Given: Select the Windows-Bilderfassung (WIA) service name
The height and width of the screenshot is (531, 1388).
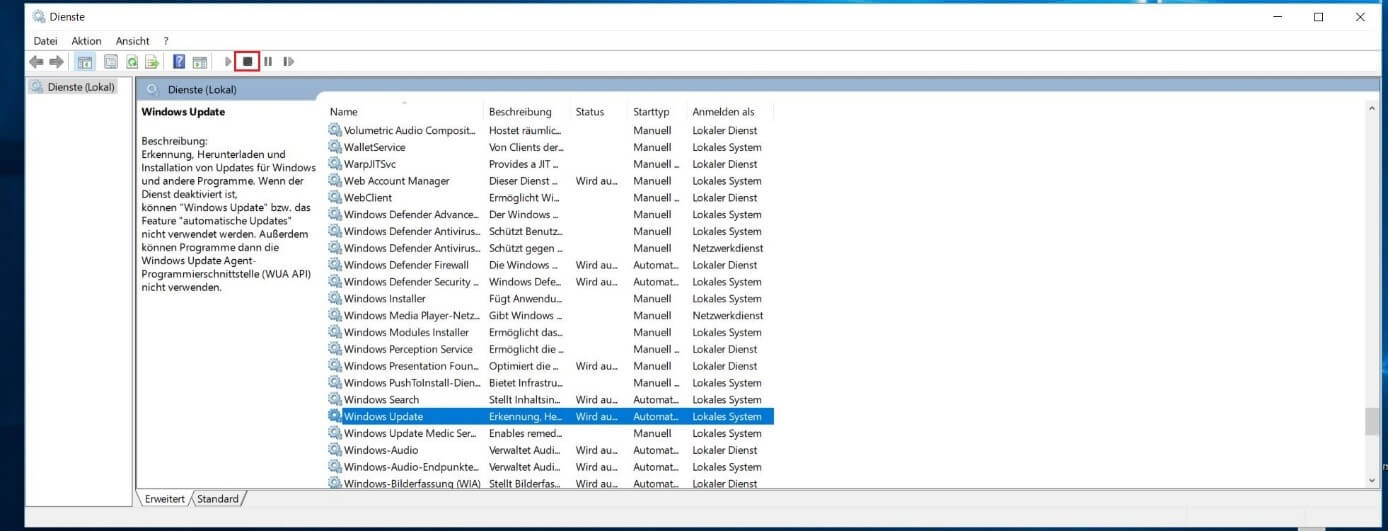Looking at the screenshot, I should click(x=412, y=484).
